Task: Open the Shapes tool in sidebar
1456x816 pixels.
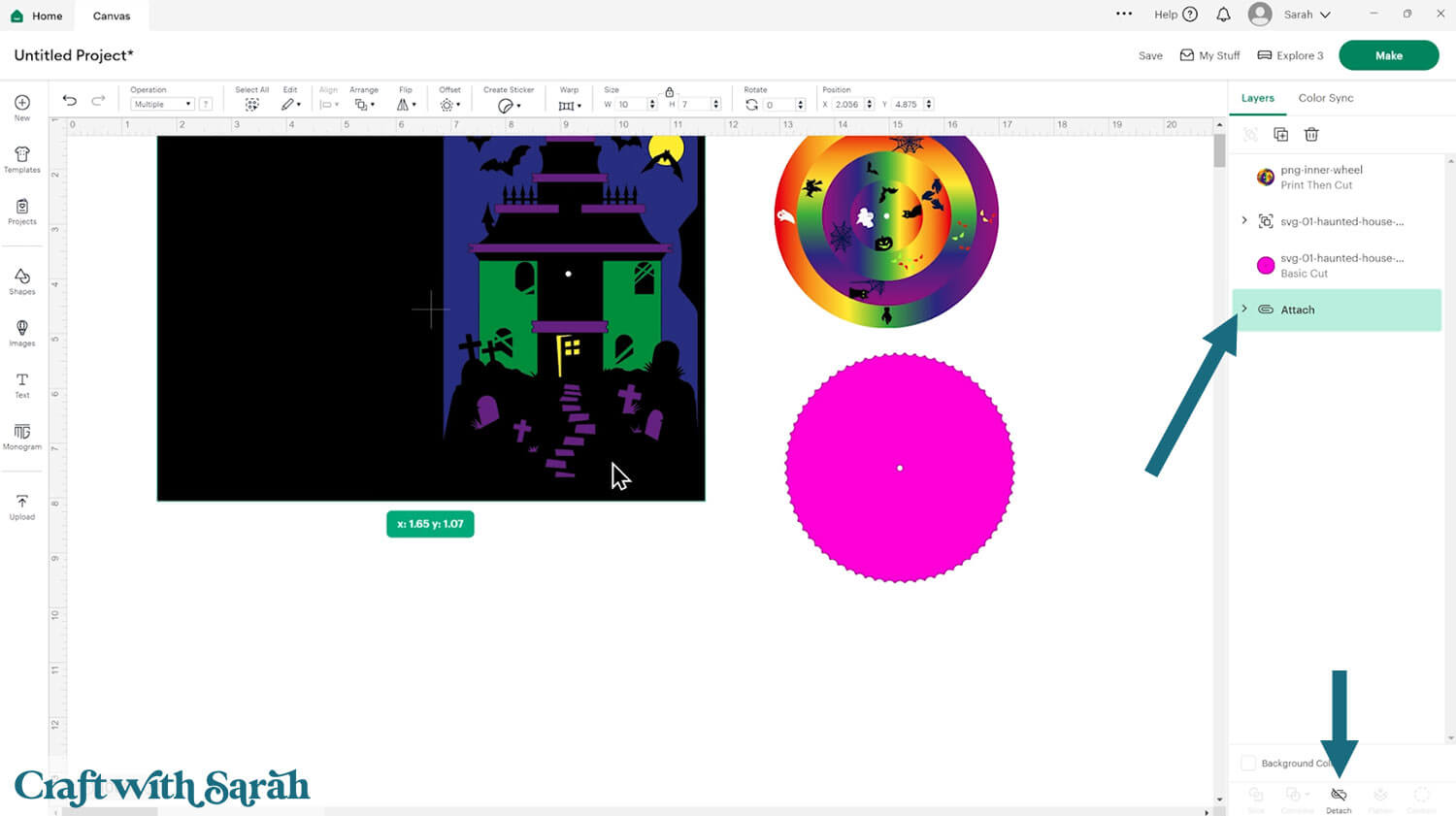Action: tap(22, 281)
